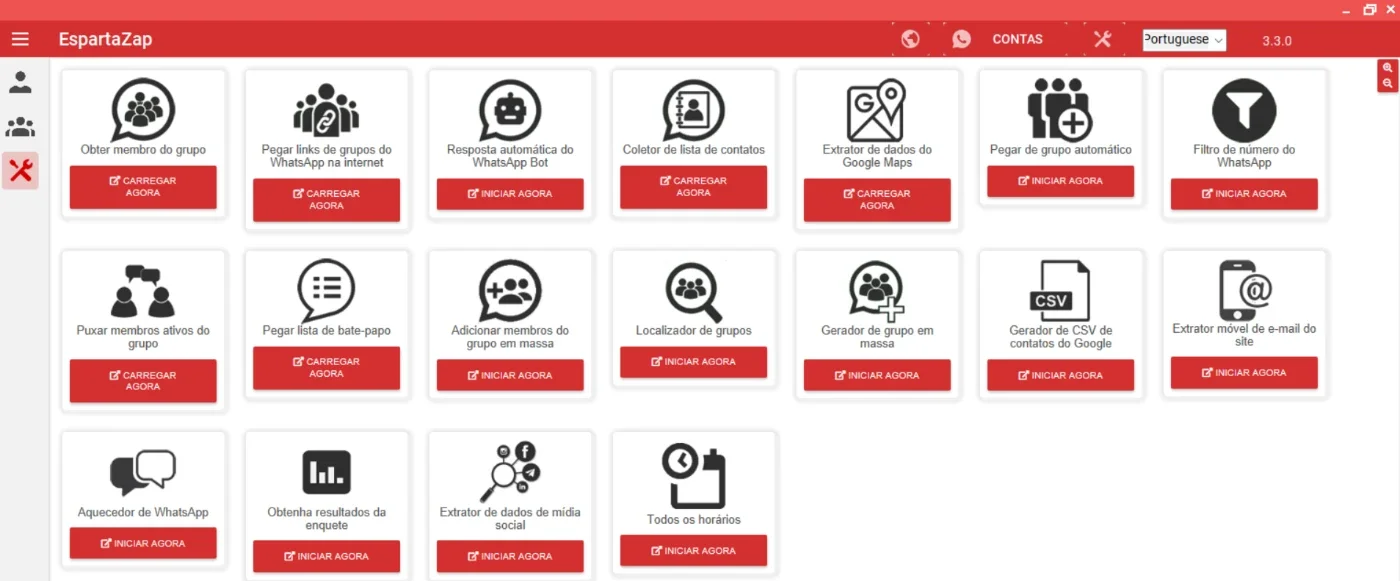Start the Localizador de grupos tool
The width and height of the screenshot is (1400, 581).
693,362
